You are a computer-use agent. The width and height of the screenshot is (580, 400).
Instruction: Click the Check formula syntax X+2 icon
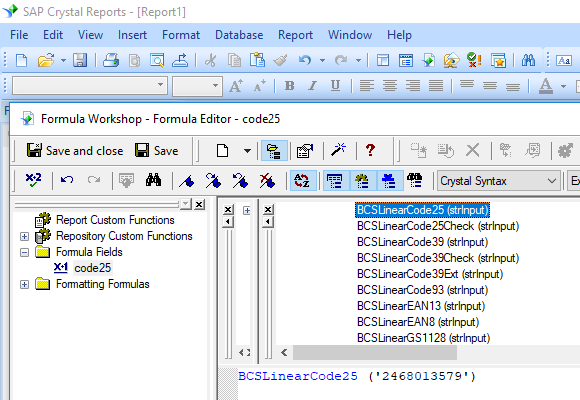point(34,180)
